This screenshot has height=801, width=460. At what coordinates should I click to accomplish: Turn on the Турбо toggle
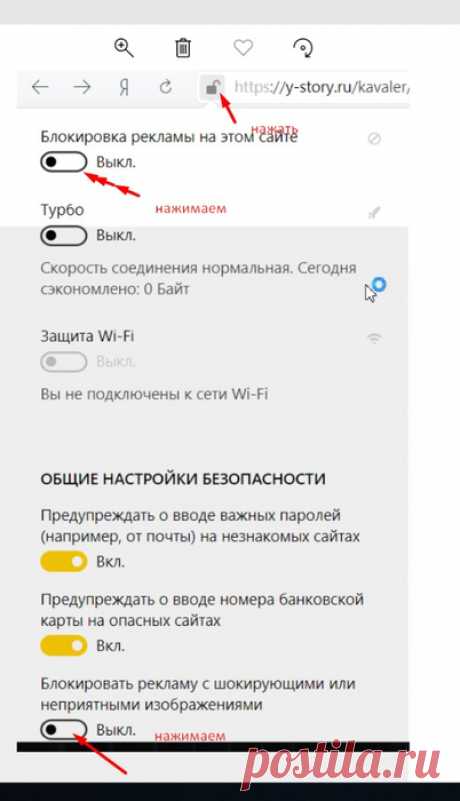64,236
